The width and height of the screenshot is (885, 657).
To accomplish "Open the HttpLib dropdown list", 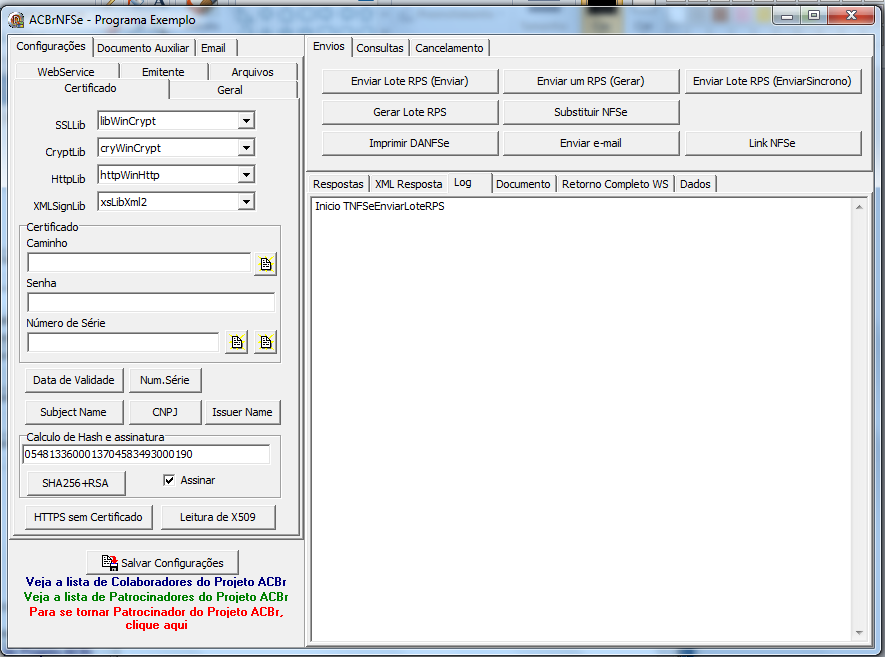I will pos(246,175).
